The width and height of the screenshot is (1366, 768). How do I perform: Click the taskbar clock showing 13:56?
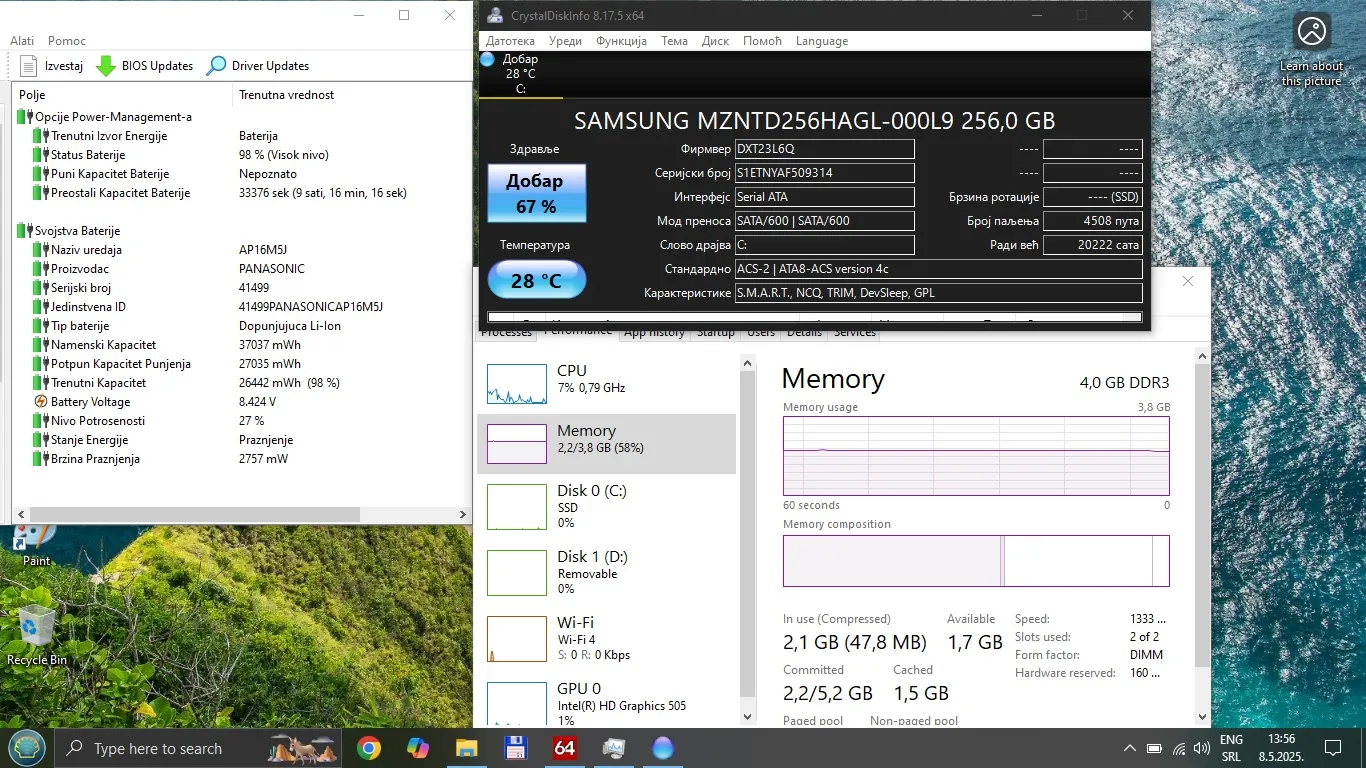[x=1280, y=748]
